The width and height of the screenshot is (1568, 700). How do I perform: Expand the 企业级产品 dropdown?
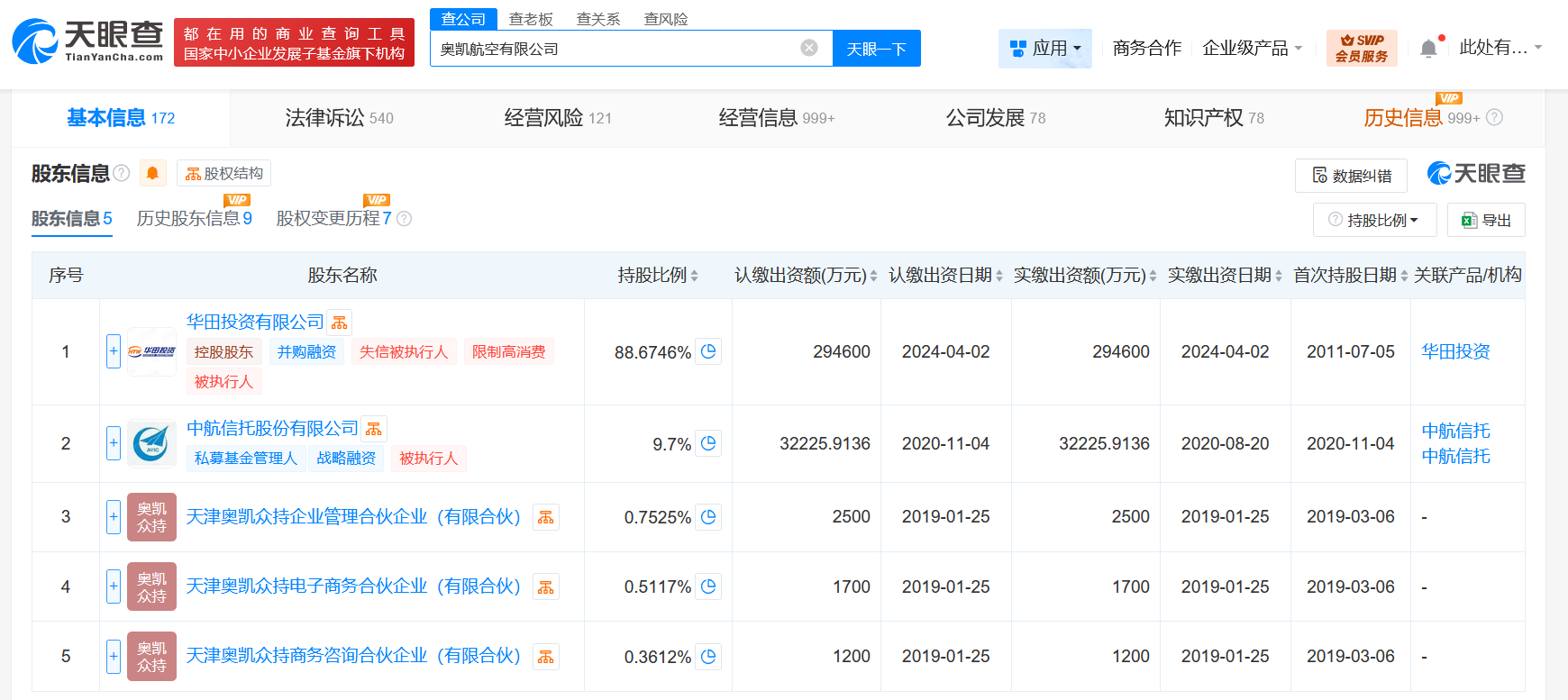[1252, 48]
